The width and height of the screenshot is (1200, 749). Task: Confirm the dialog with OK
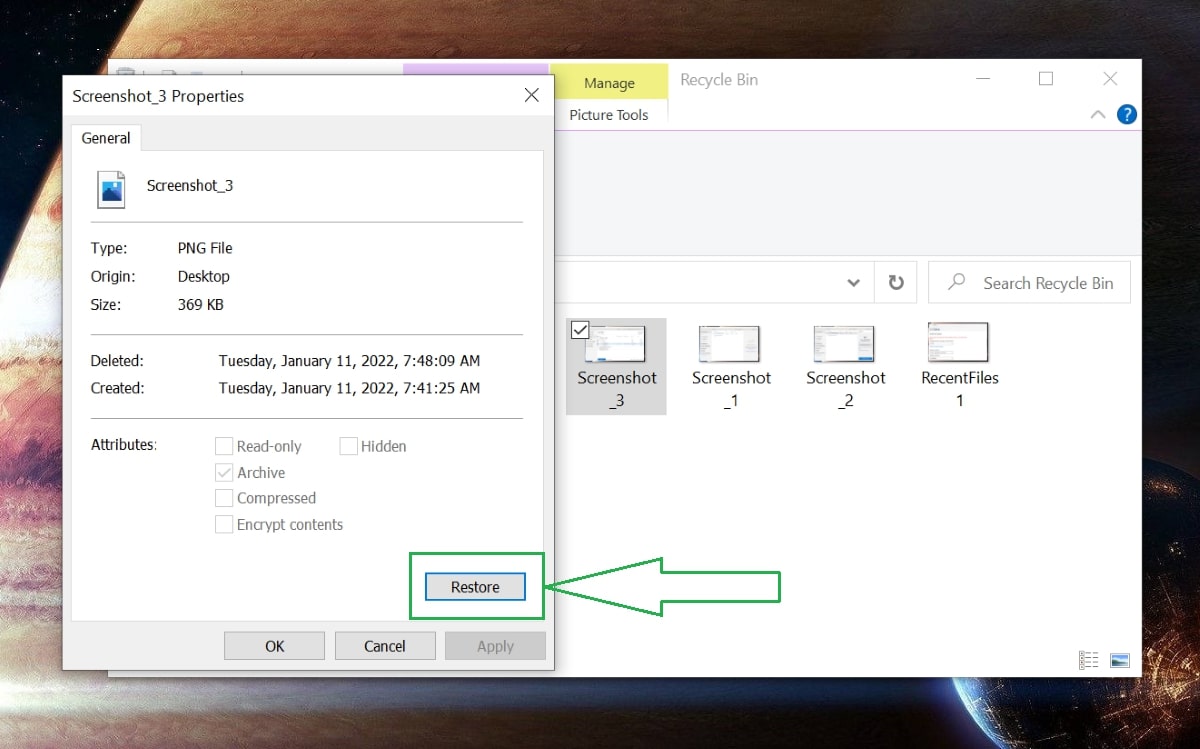click(274, 646)
